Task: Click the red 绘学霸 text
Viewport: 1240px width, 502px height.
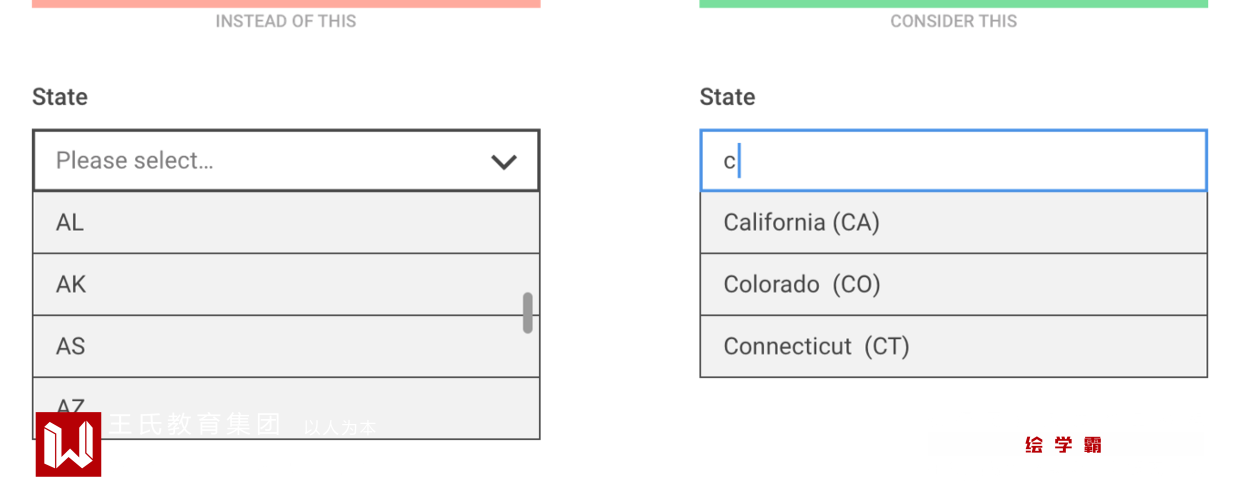Action: [x=1063, y=445]
